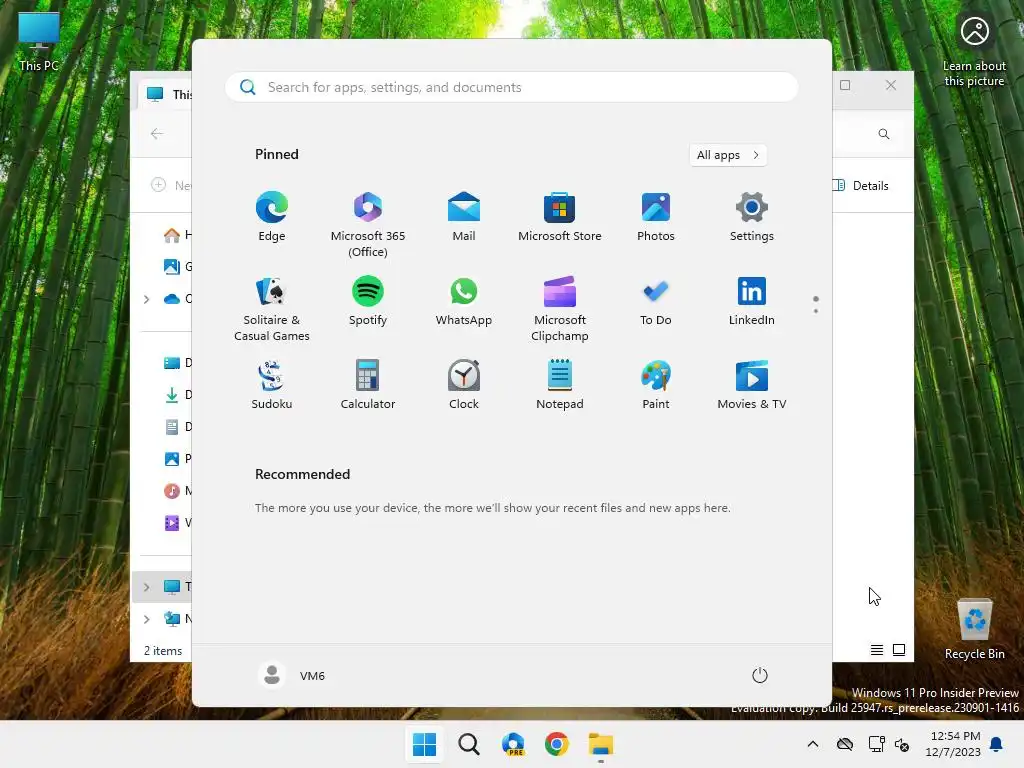Open Edge from pinned apps
The height and width of the screenshot is (768, 1024).
tap(272, 217)
